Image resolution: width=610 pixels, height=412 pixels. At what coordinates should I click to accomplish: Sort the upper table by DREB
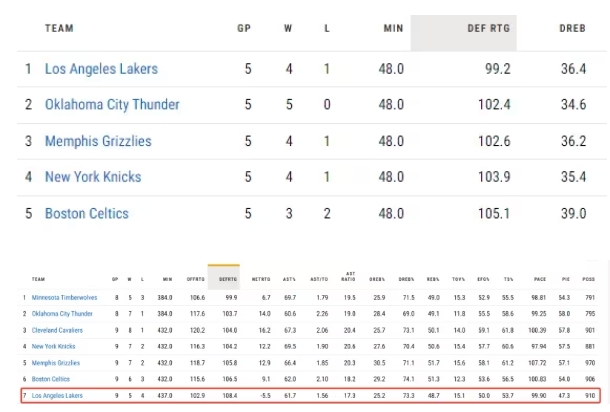pyautogui.click(x=572, y=29)
